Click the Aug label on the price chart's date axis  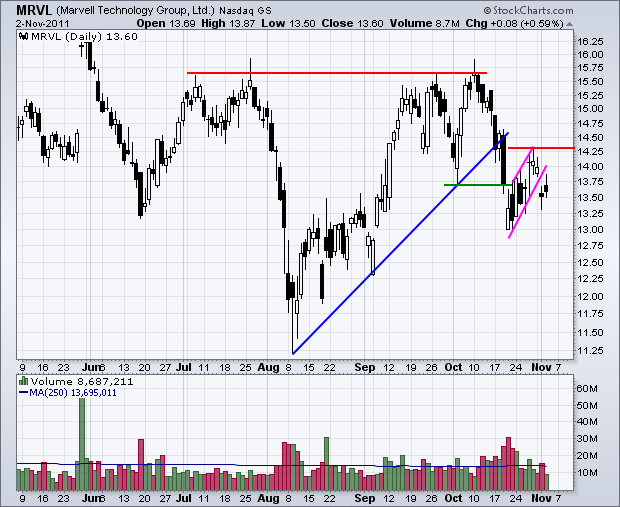[x=268, y=367]
